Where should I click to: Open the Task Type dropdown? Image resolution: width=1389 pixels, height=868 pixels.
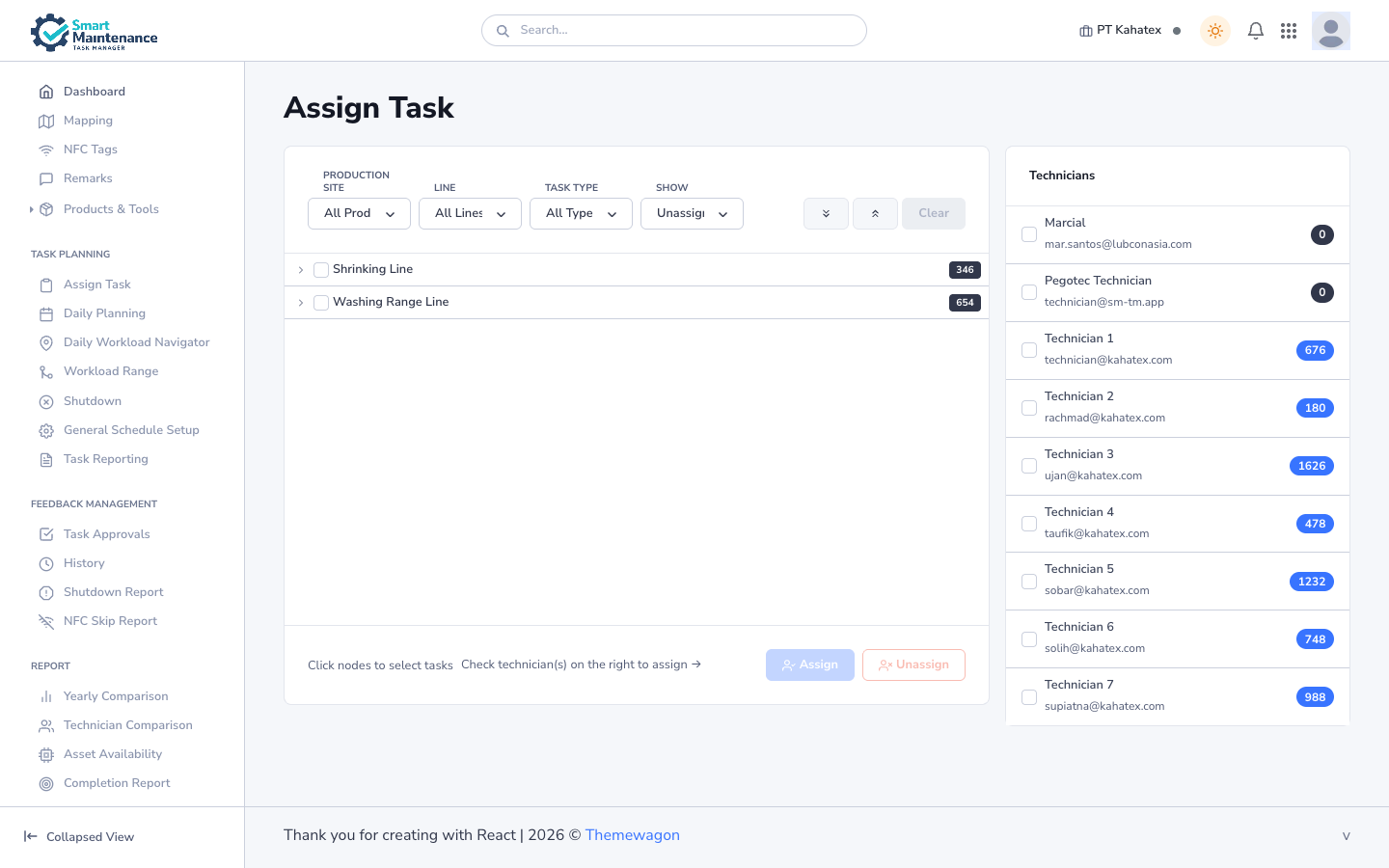581,213
